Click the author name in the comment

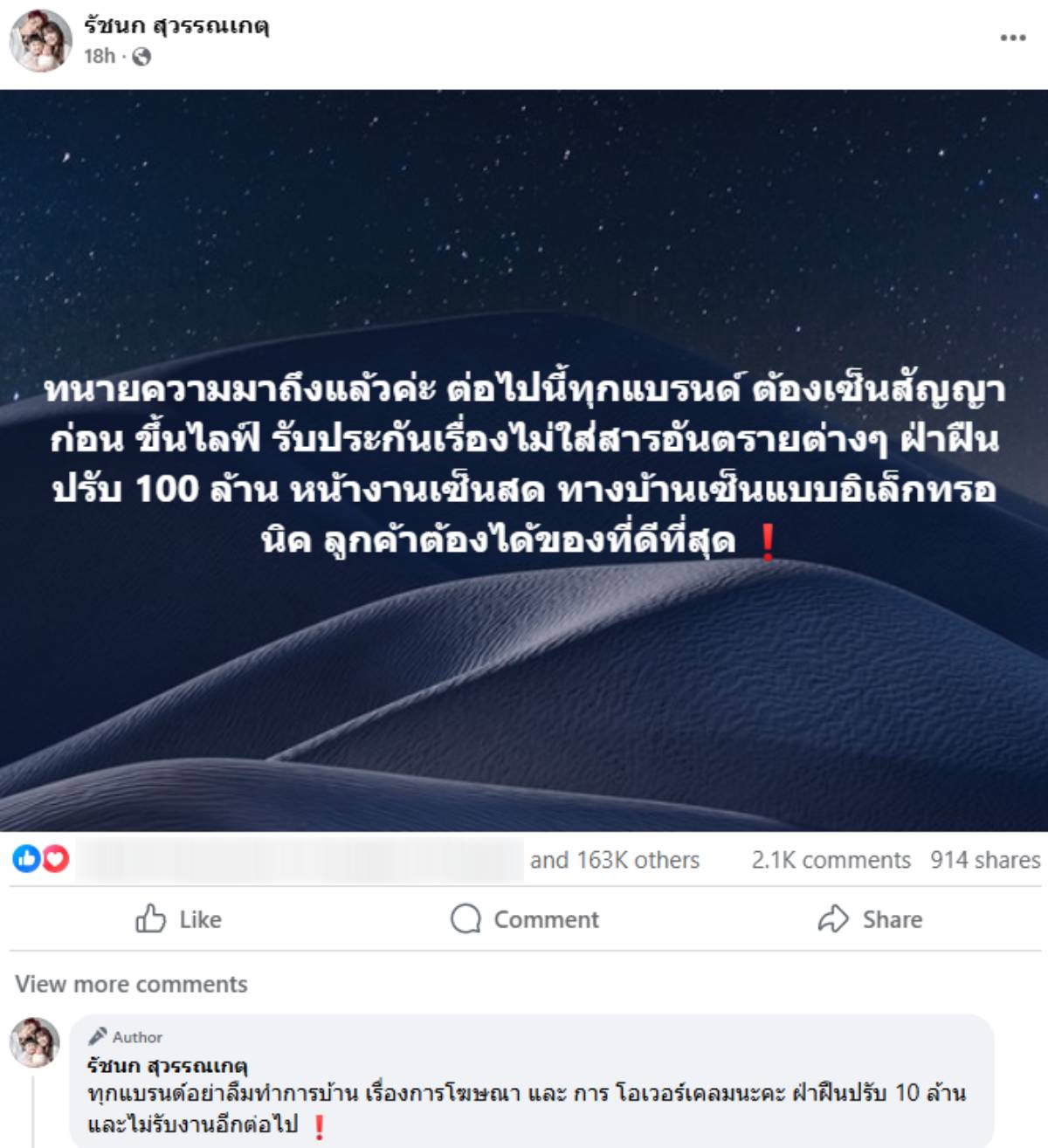167,1065
